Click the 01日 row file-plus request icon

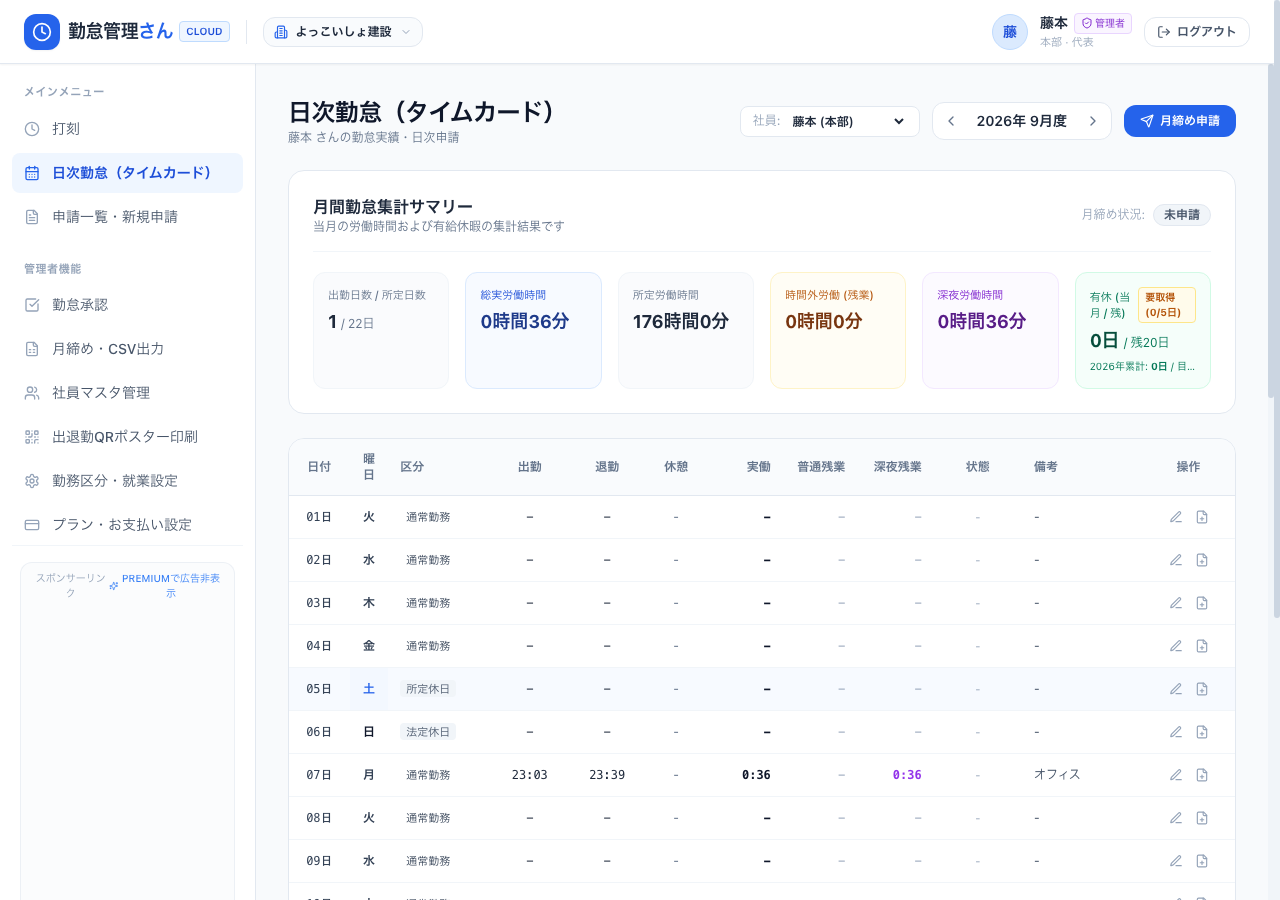click(1202, 517)
